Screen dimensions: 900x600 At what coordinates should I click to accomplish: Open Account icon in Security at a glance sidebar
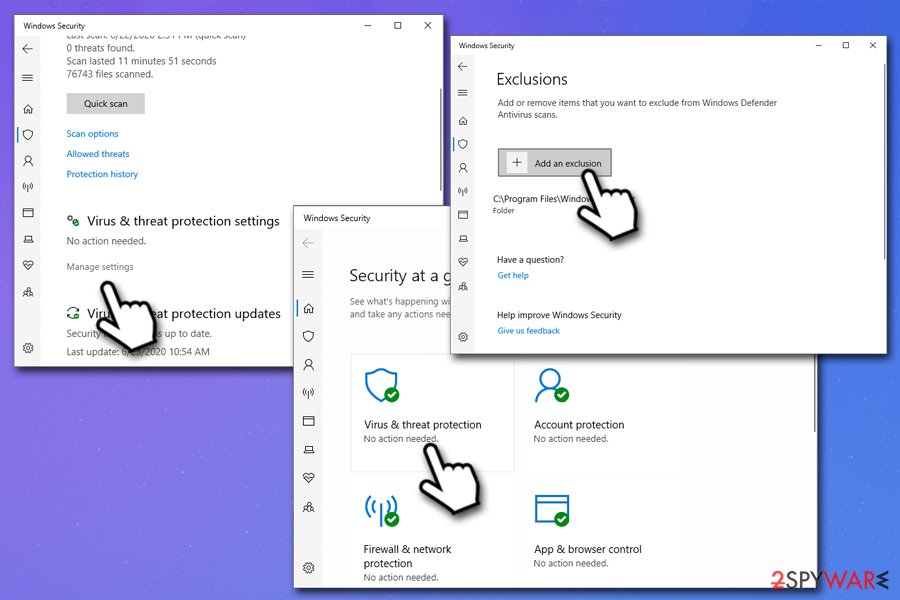(308, 365)
